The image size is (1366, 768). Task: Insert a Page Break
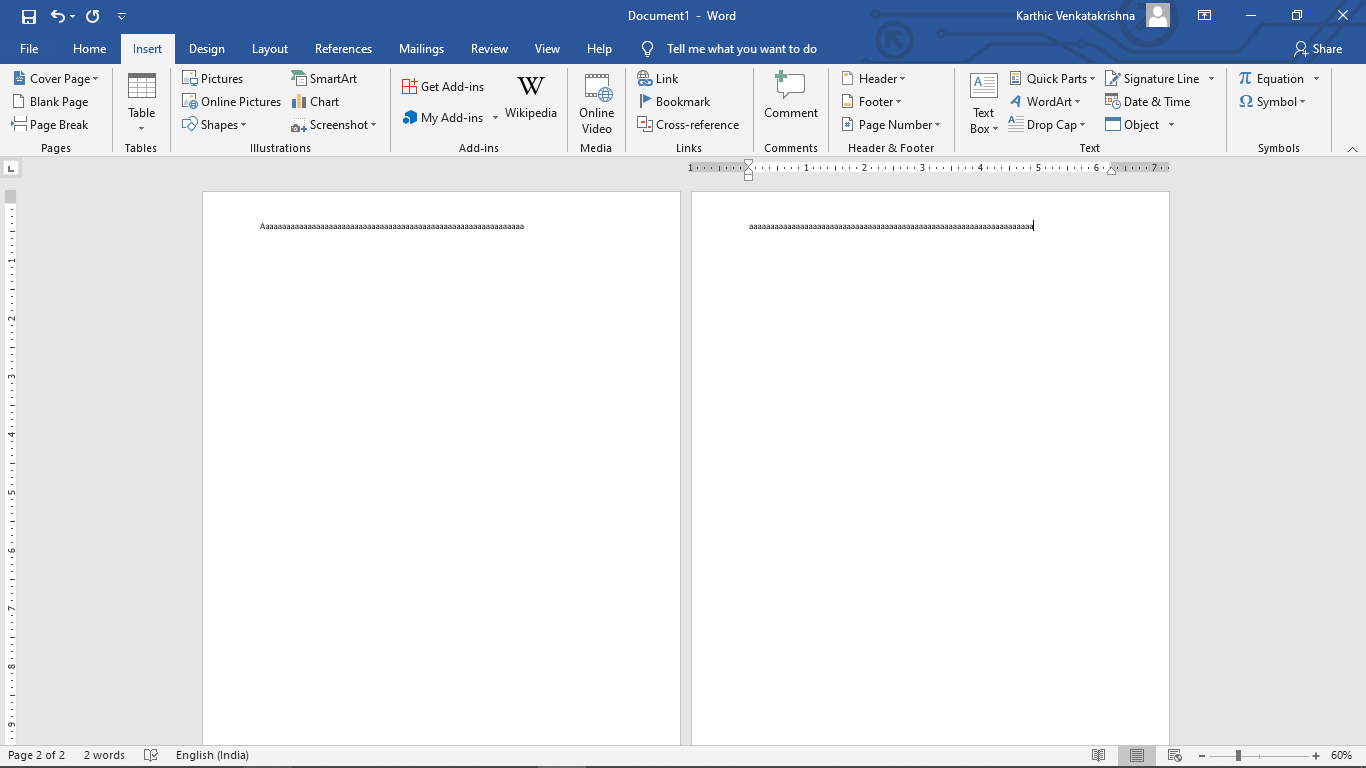(50, 124)
